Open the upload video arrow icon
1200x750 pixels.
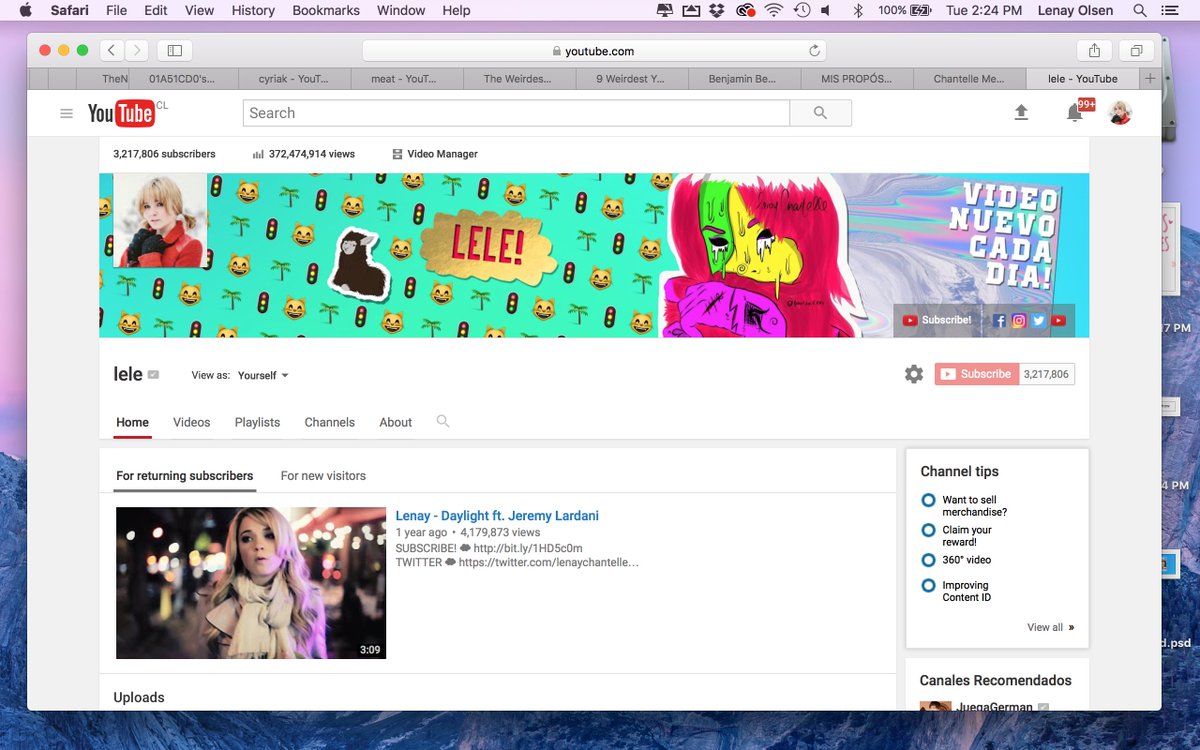click(x=1021, y=113)
